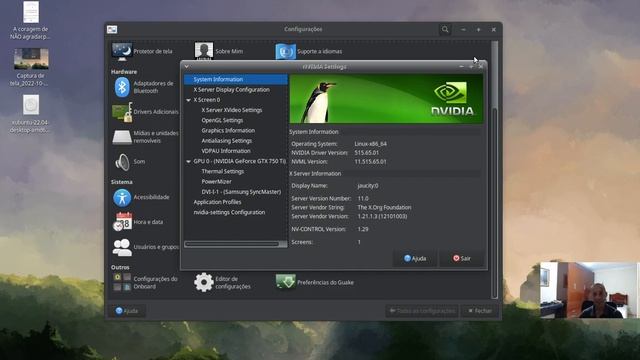Open the Suporte a idiomas icon
The height and width of the screenshot is (360, 640).
(285, 51)
